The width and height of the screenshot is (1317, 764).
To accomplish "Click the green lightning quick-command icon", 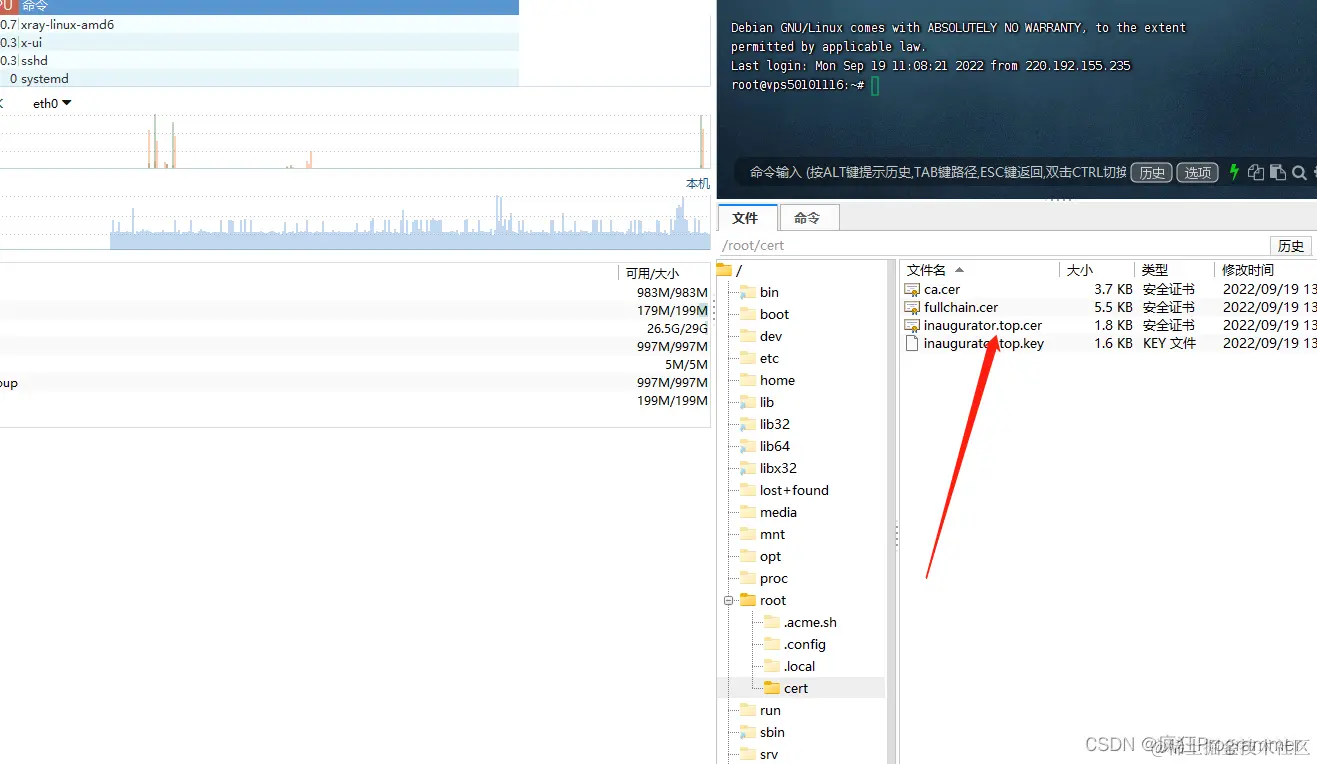I will (1234, 172).
